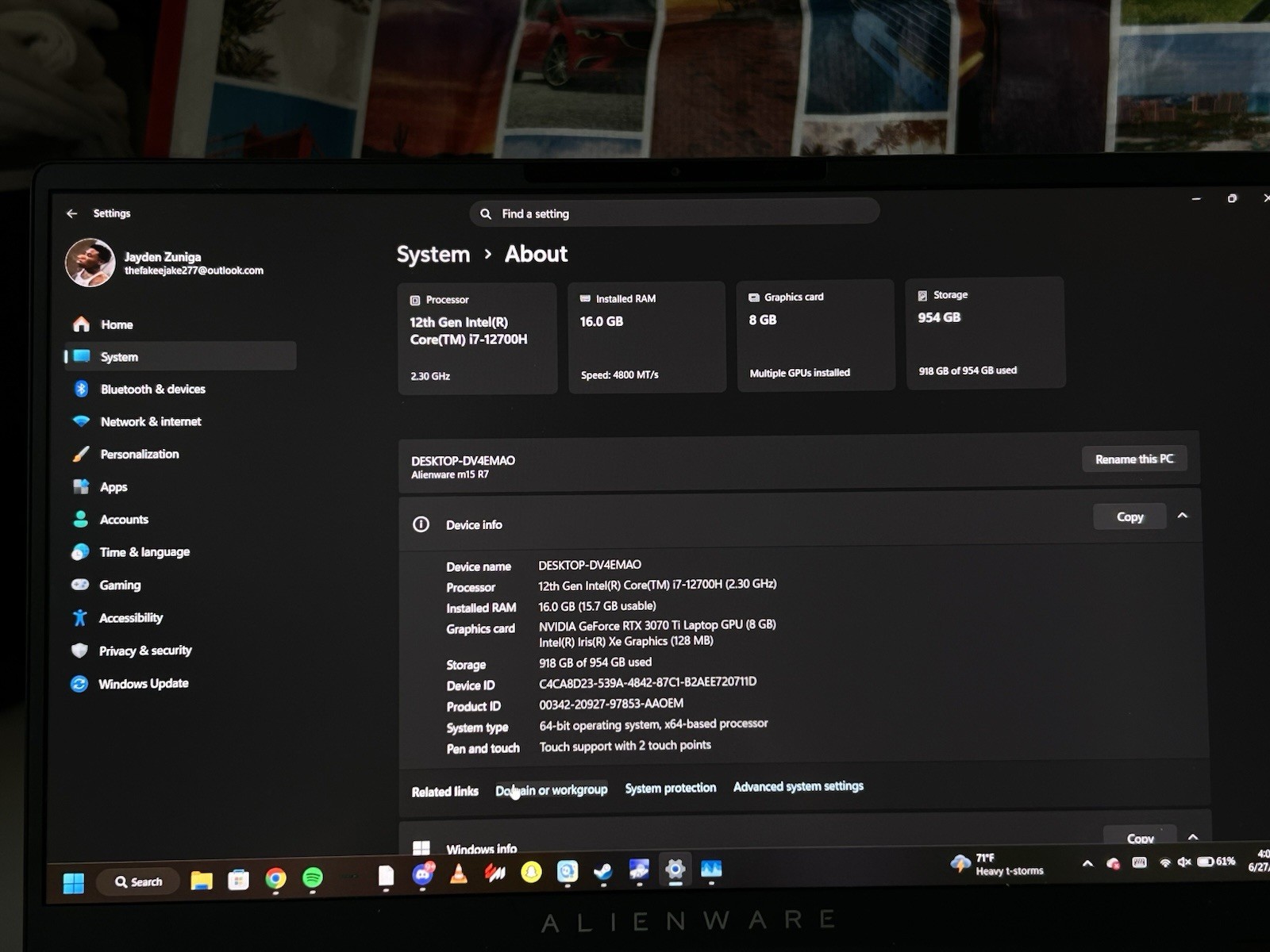This screenshot has width=1270, height=952.
Task: Click the Settings back arrow
Action: (x=72, y=213)
